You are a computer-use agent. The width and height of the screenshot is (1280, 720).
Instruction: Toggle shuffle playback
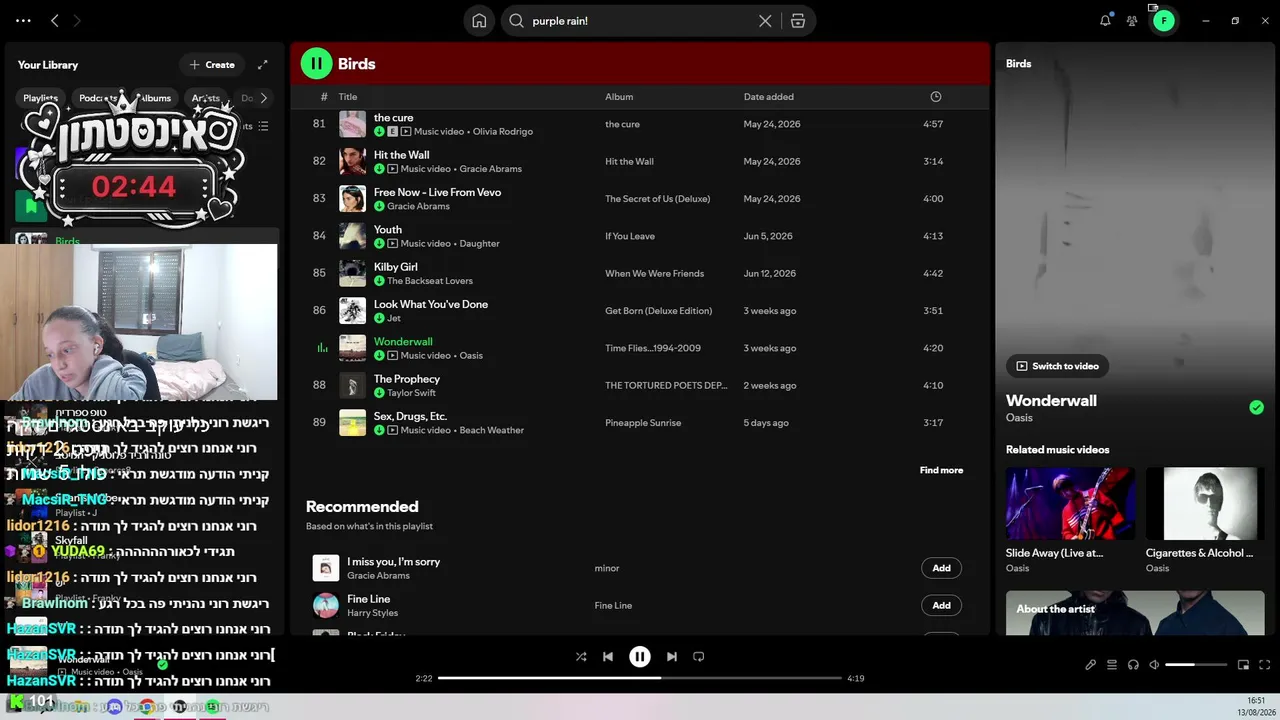coord(581,657)
